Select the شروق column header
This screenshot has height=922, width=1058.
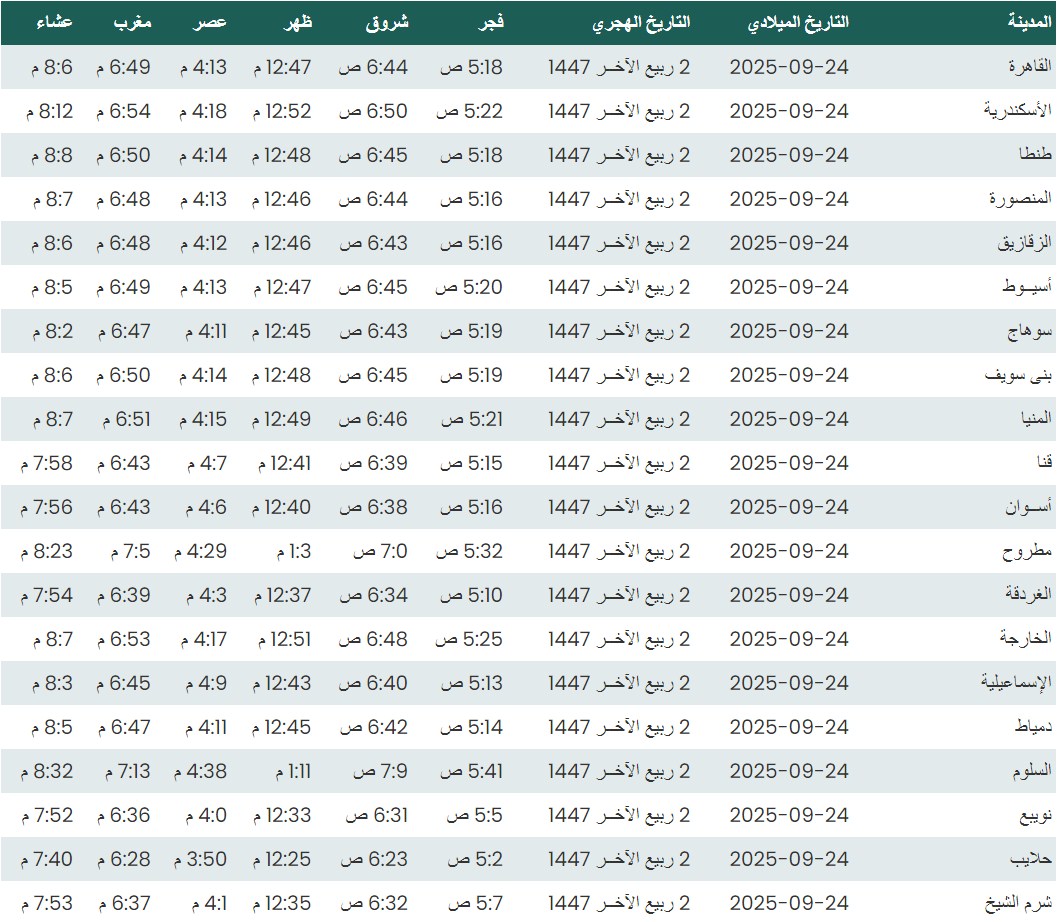(x=388, y=22)
